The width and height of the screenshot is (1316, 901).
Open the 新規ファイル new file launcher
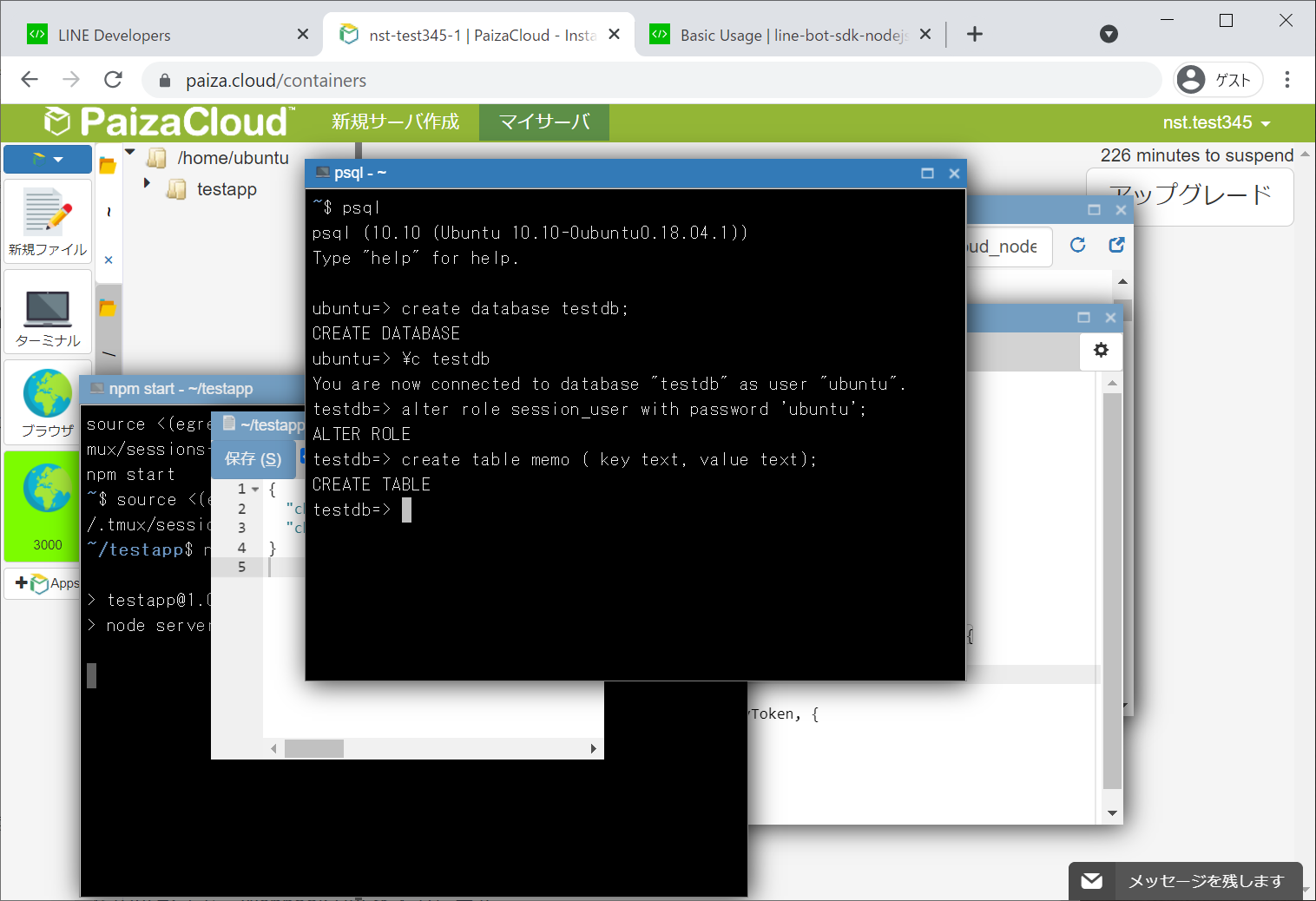pos(48,222)
